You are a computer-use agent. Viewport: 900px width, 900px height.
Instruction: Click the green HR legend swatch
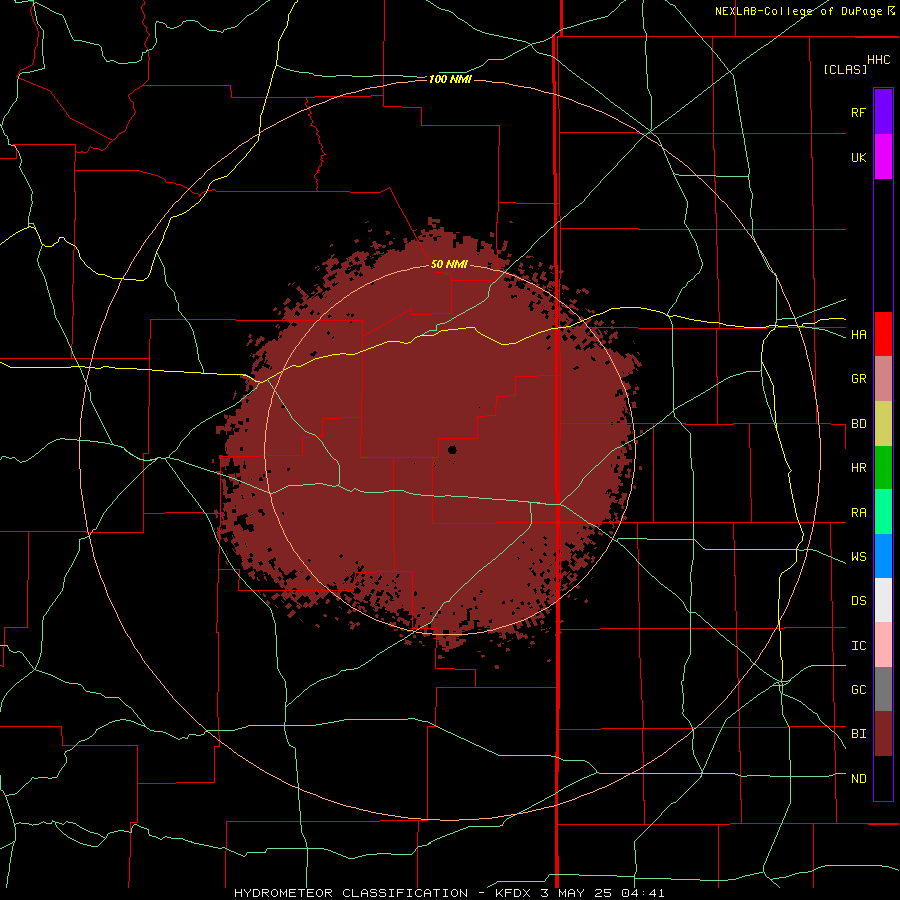click(x=883, y=468)
